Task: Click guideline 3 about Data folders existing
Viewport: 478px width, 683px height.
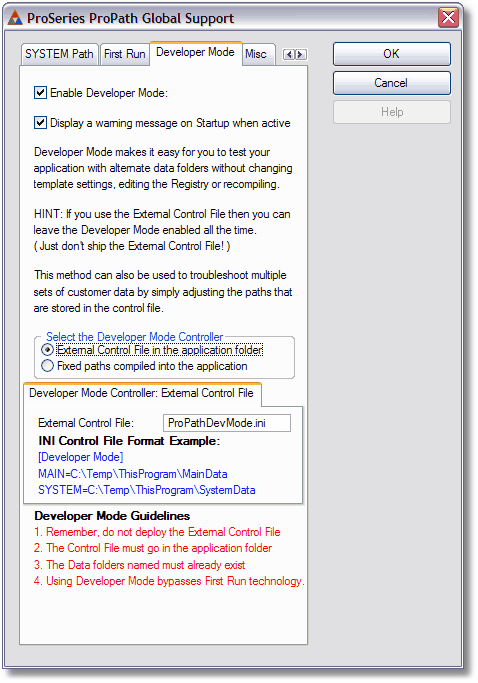Action: click(139, 565)
